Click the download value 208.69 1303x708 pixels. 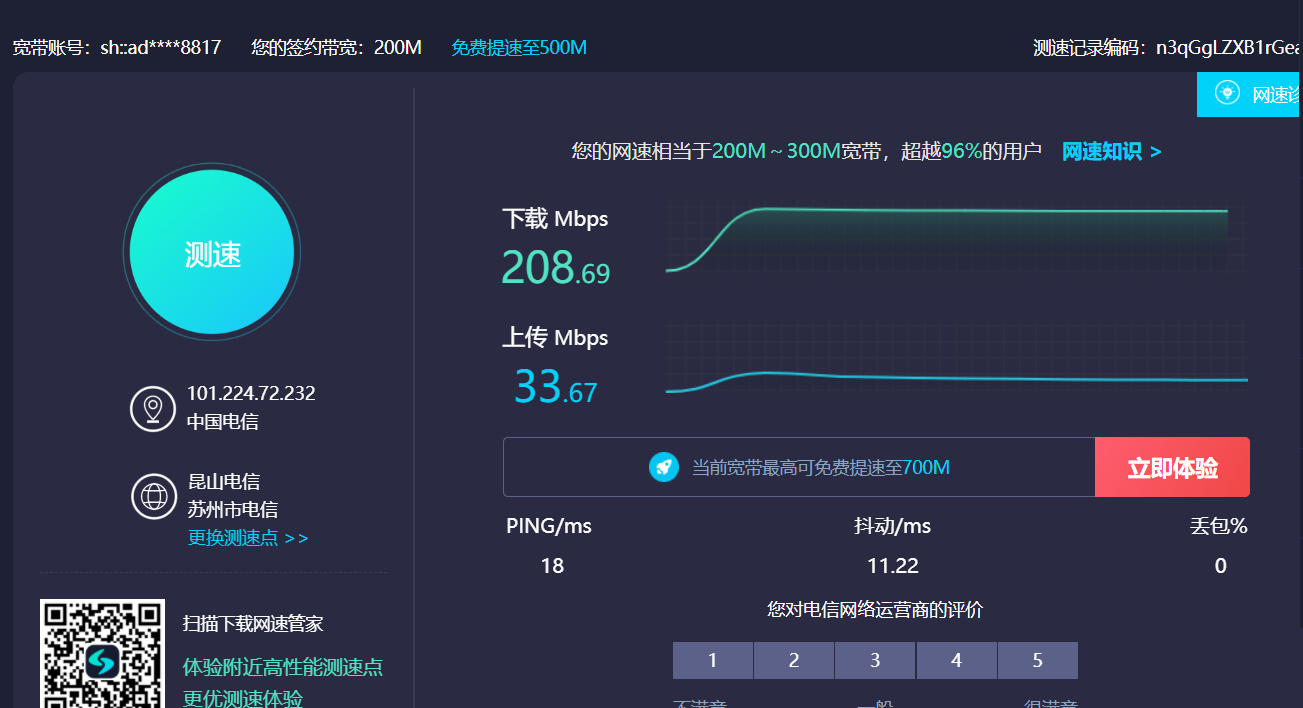click(x=555, y=268)
